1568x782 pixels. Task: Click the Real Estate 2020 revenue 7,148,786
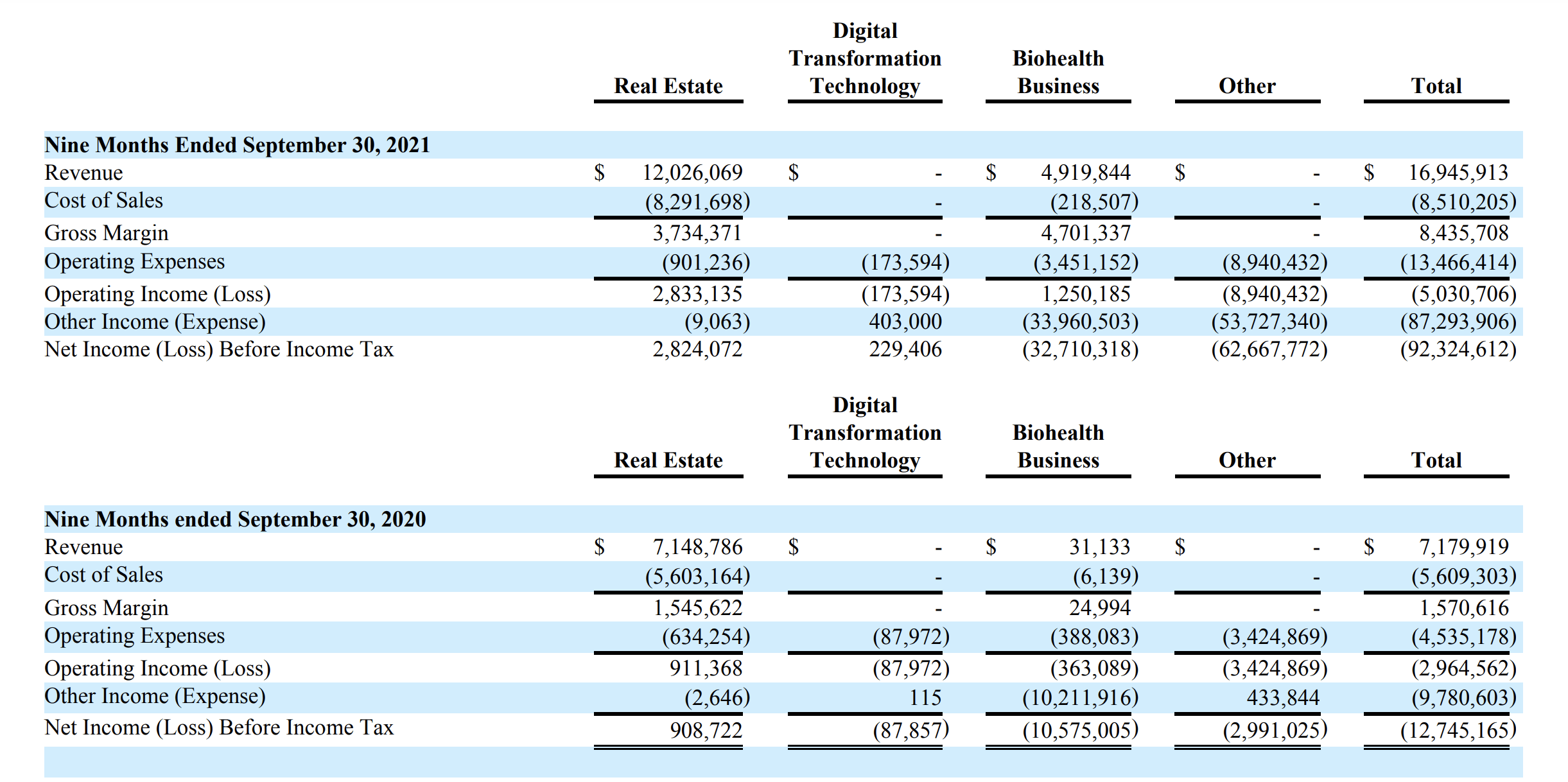tap(697, 546)
